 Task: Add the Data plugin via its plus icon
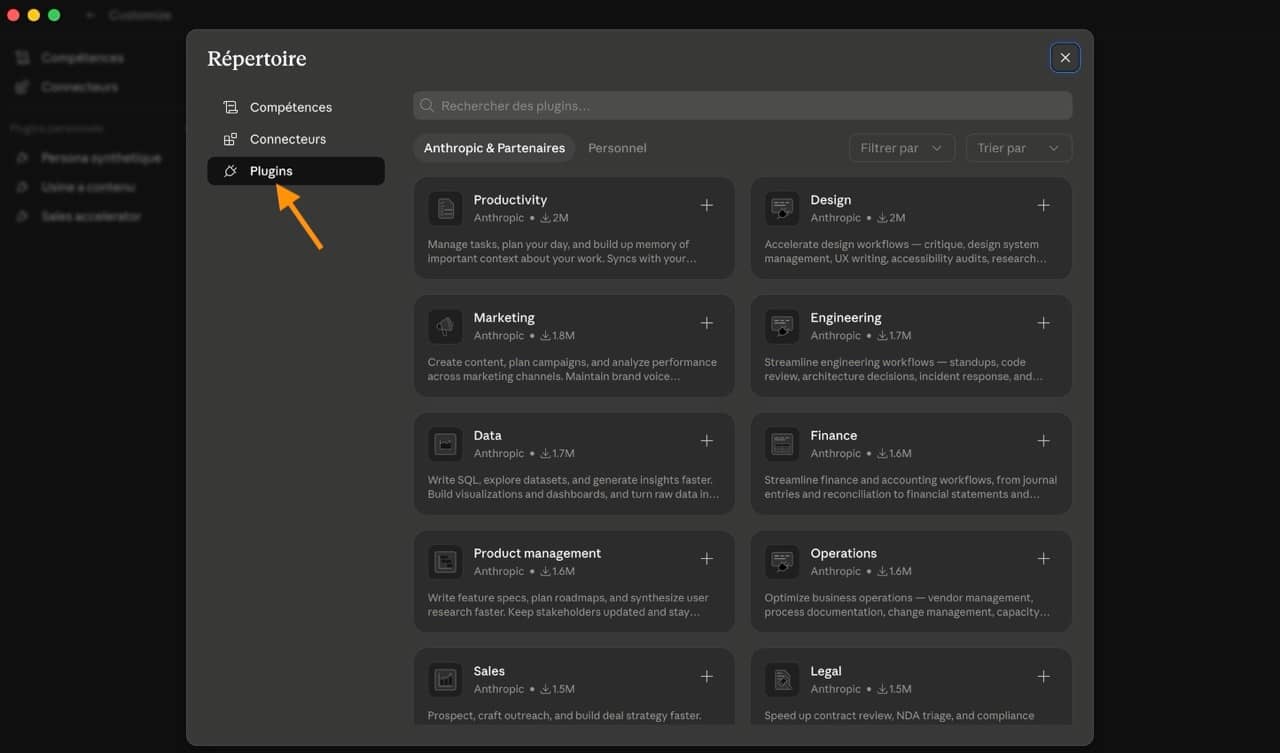706,441
